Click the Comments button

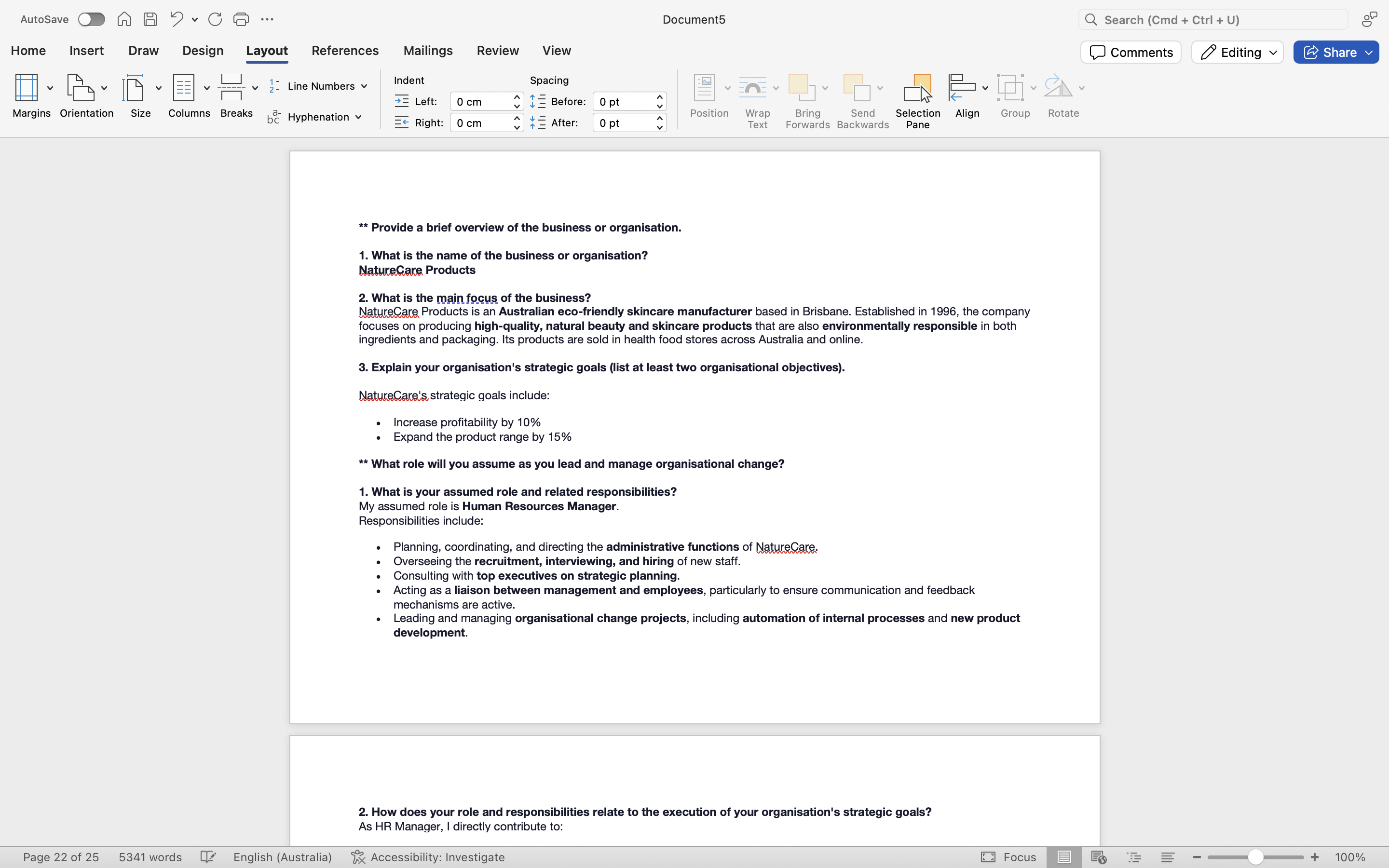click(x=1130, y=52)
